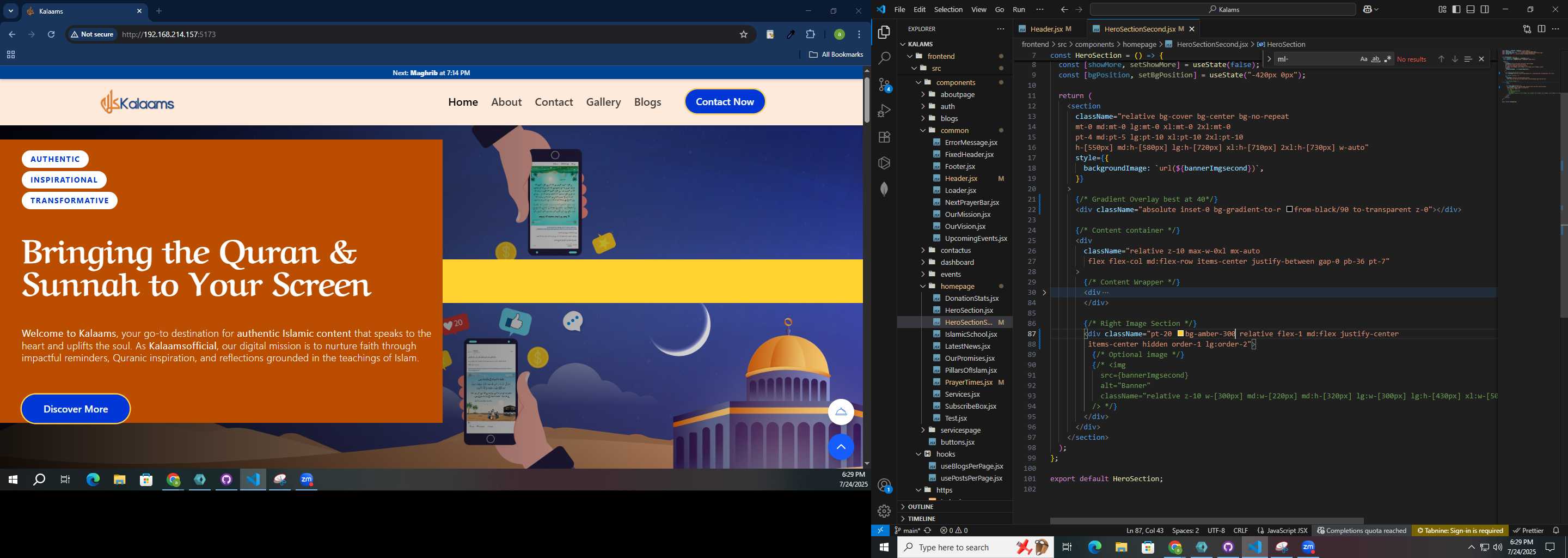The image size is (1568, 558).
Task: Click the color picker eyedropper extension in Chrome
Action: (x=790, y=35)
